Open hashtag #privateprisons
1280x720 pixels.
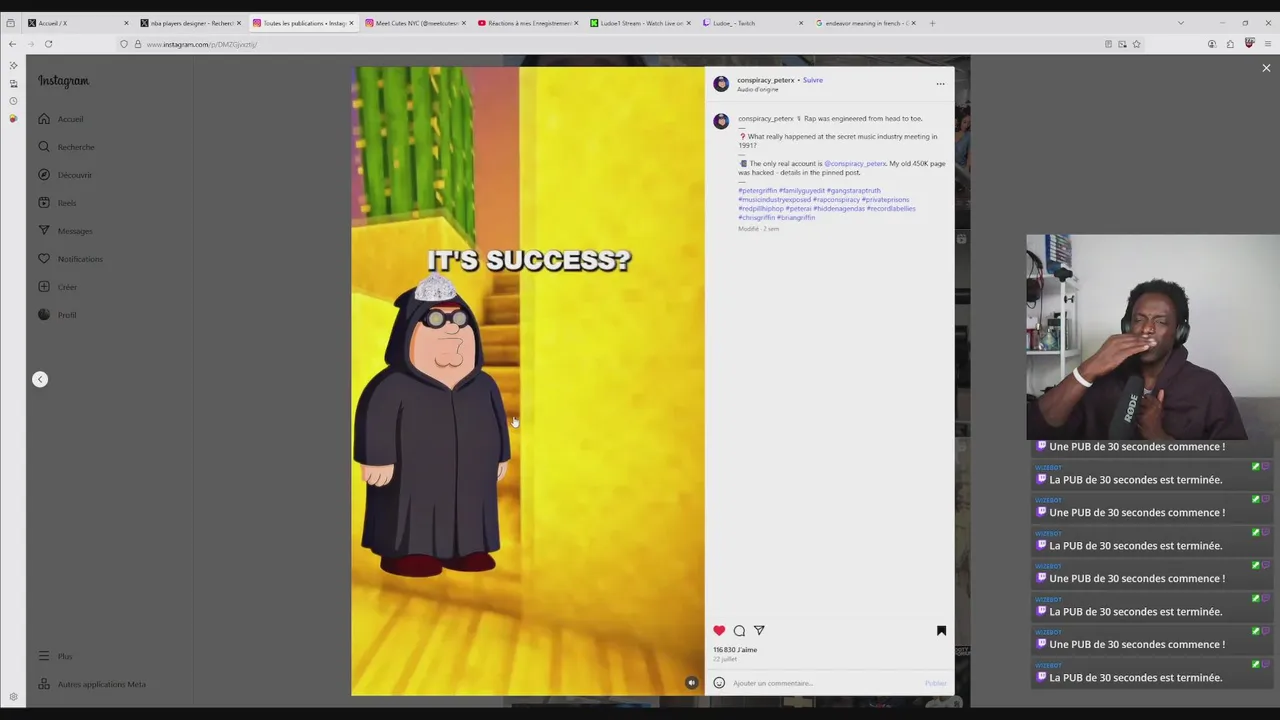(885, 199)
